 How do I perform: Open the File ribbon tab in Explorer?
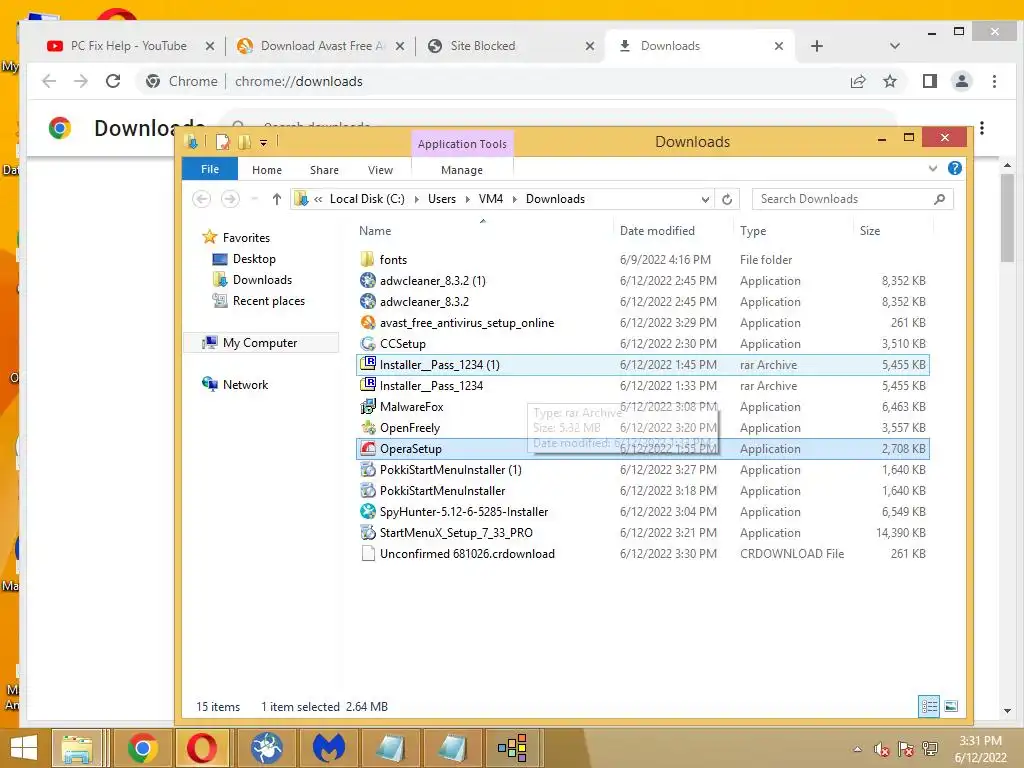210,169
